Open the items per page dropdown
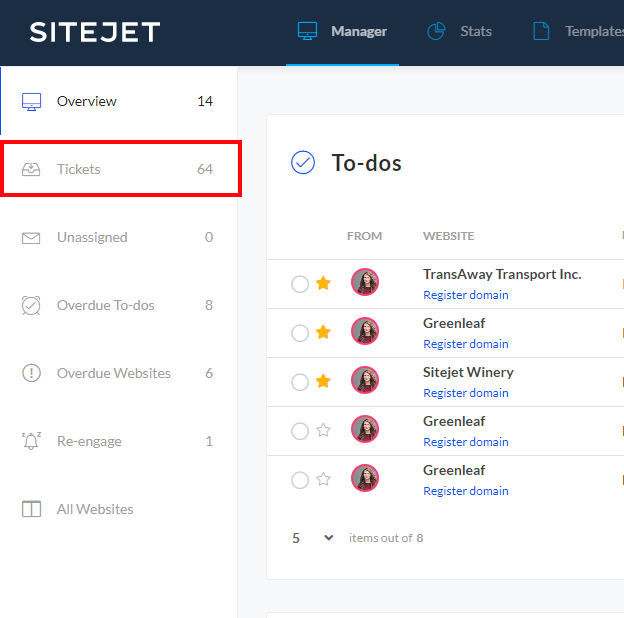624x618 pixels. point(313,538)
